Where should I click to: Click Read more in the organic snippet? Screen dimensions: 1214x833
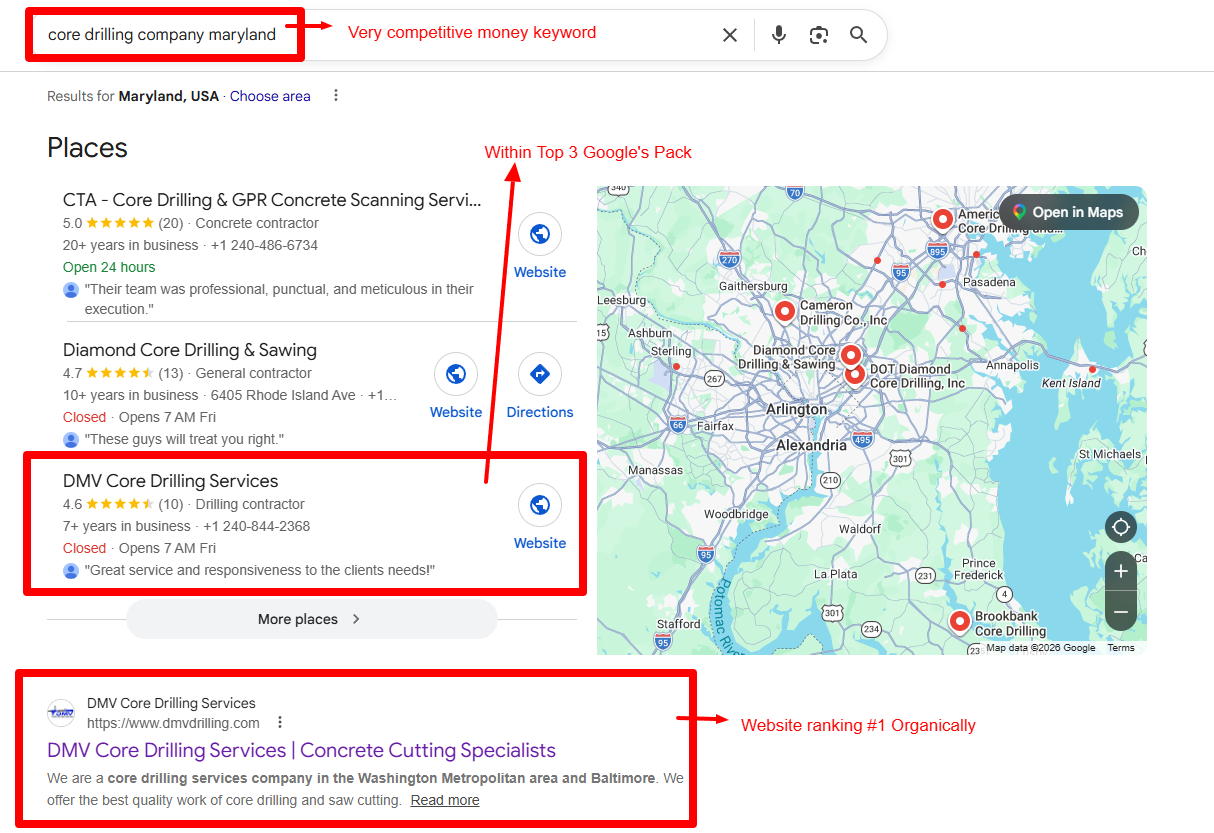445,800
